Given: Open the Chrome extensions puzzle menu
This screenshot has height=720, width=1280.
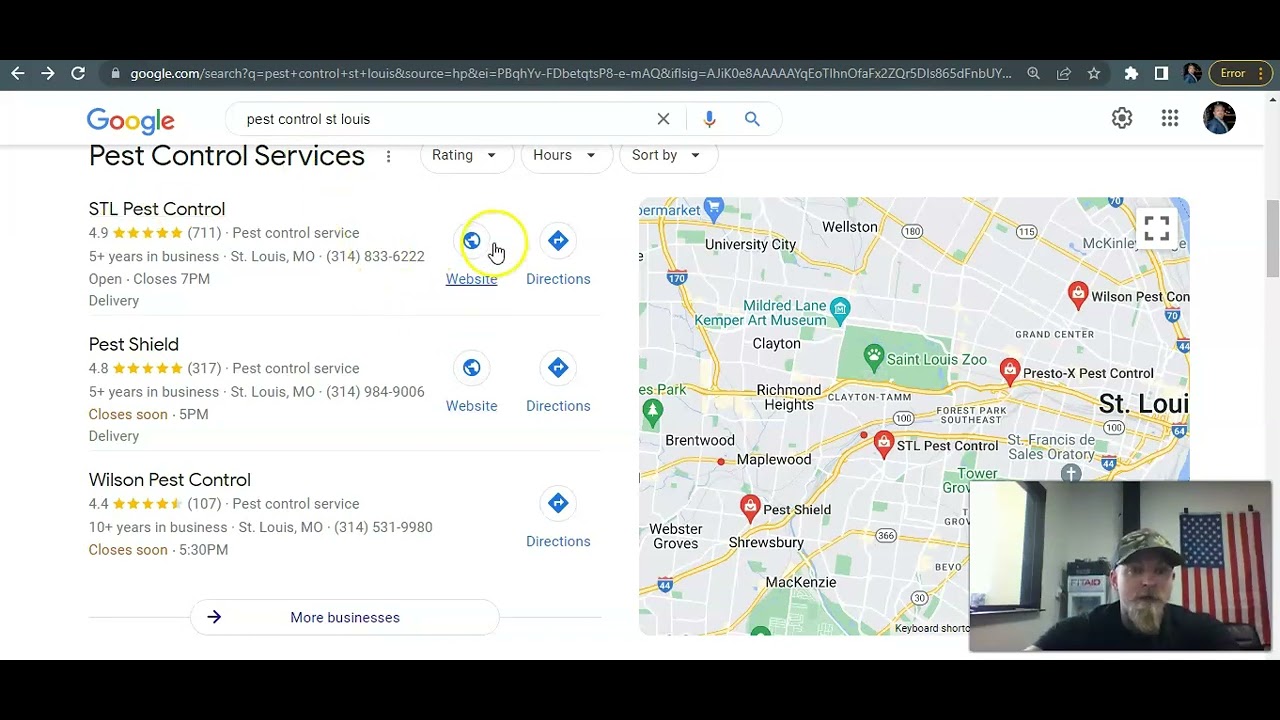Looking at the screenshot, I should coord(1131,73).
